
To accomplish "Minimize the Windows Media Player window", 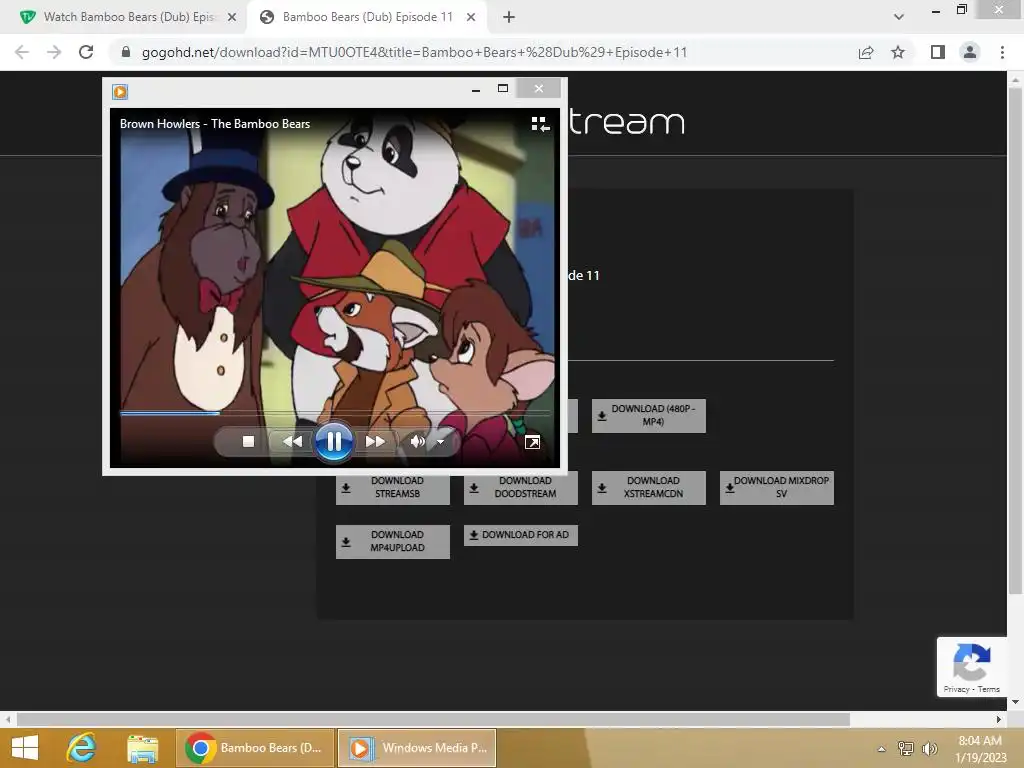I will pyautogui.click(x=476, y=89).
